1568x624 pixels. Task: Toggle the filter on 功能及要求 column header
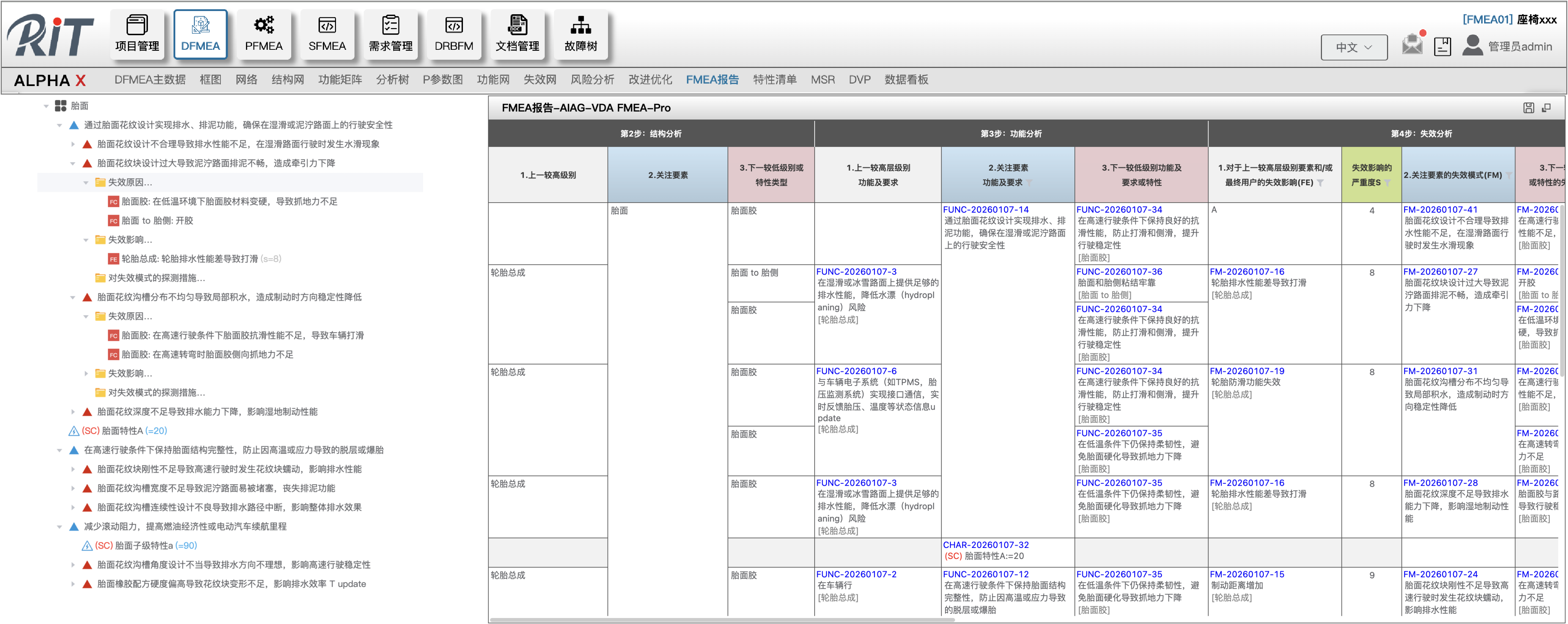(1030, 183)
